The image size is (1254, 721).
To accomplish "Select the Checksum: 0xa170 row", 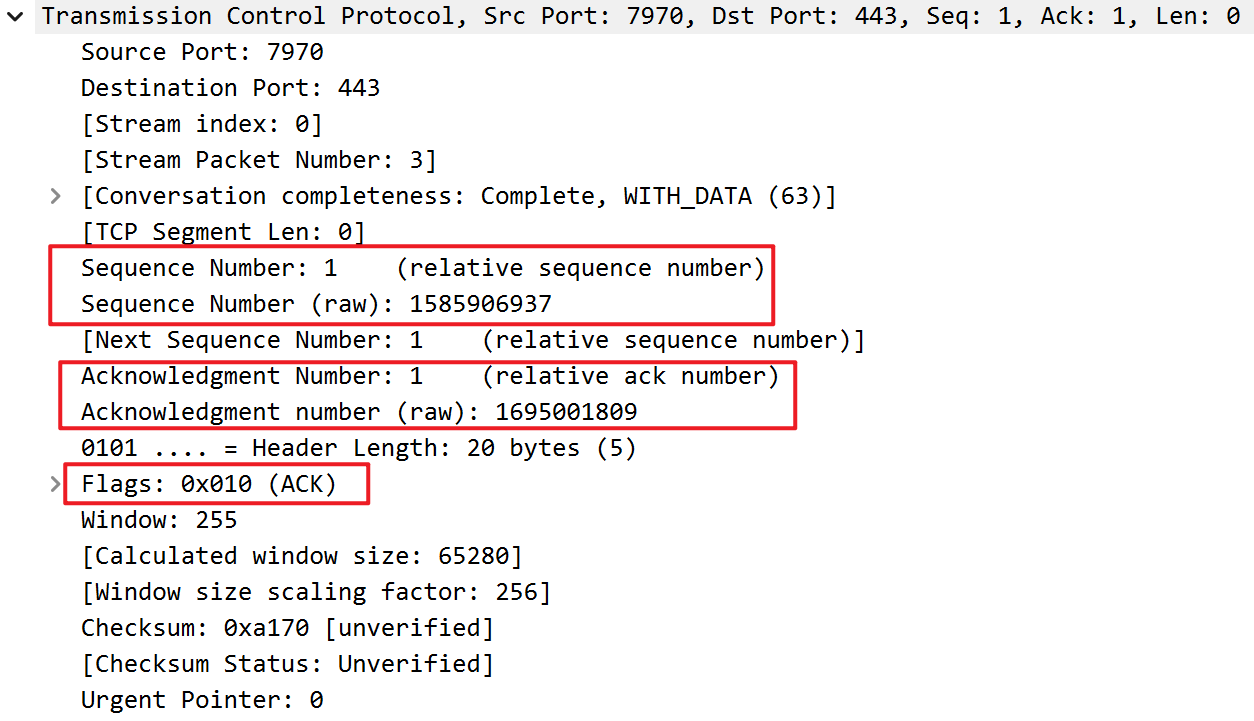I will 287,628.
